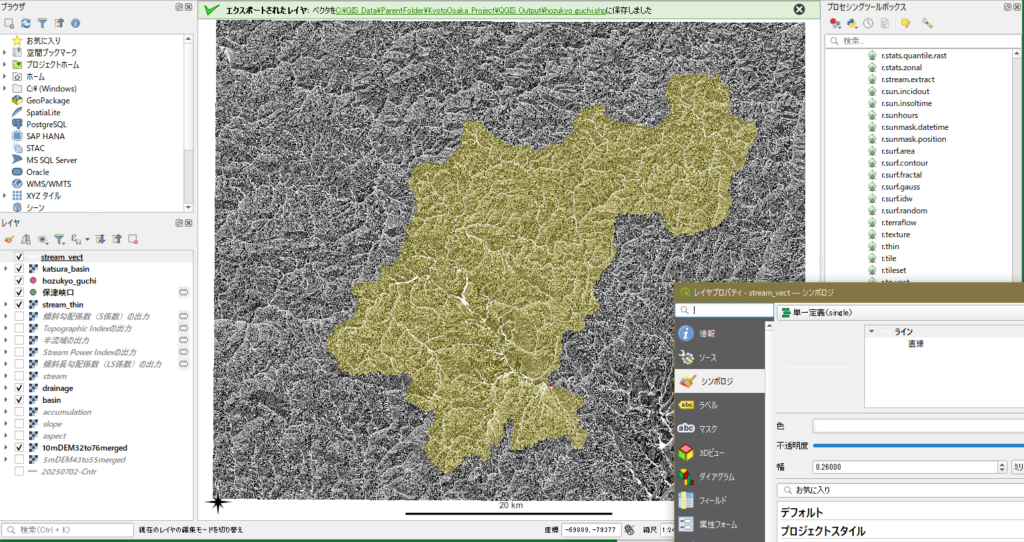Select GeoPackage in the browser
This screenshot has width=1024, height=542.
click(x=47, y=100)
